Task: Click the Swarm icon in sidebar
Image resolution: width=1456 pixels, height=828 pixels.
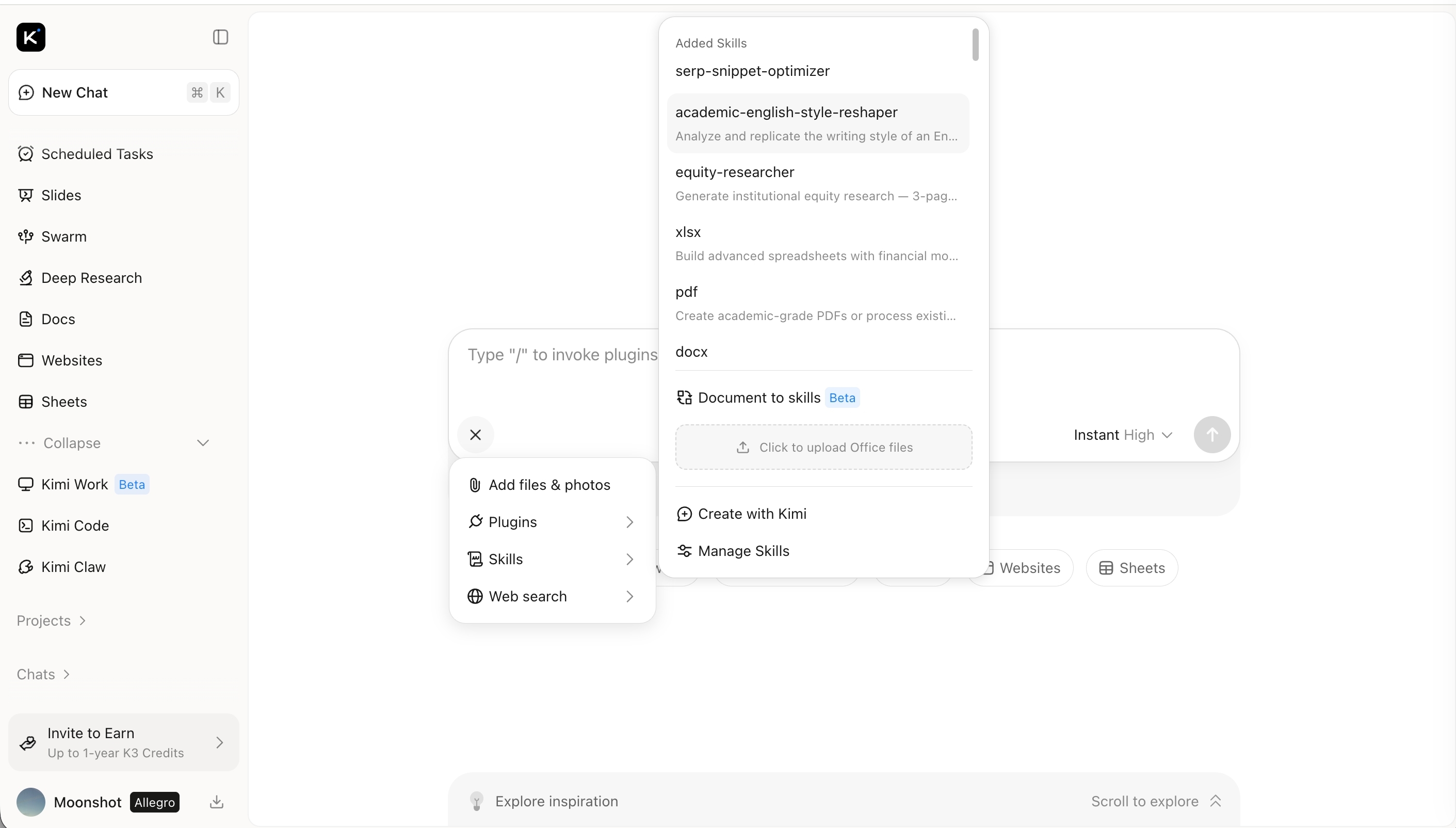Action: tap(26, 236)
